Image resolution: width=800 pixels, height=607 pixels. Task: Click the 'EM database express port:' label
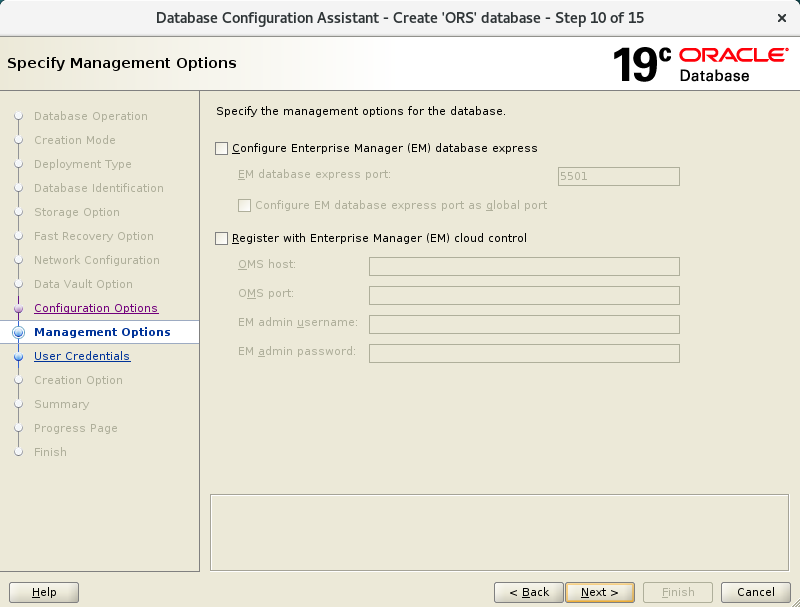tap(314, 174)
